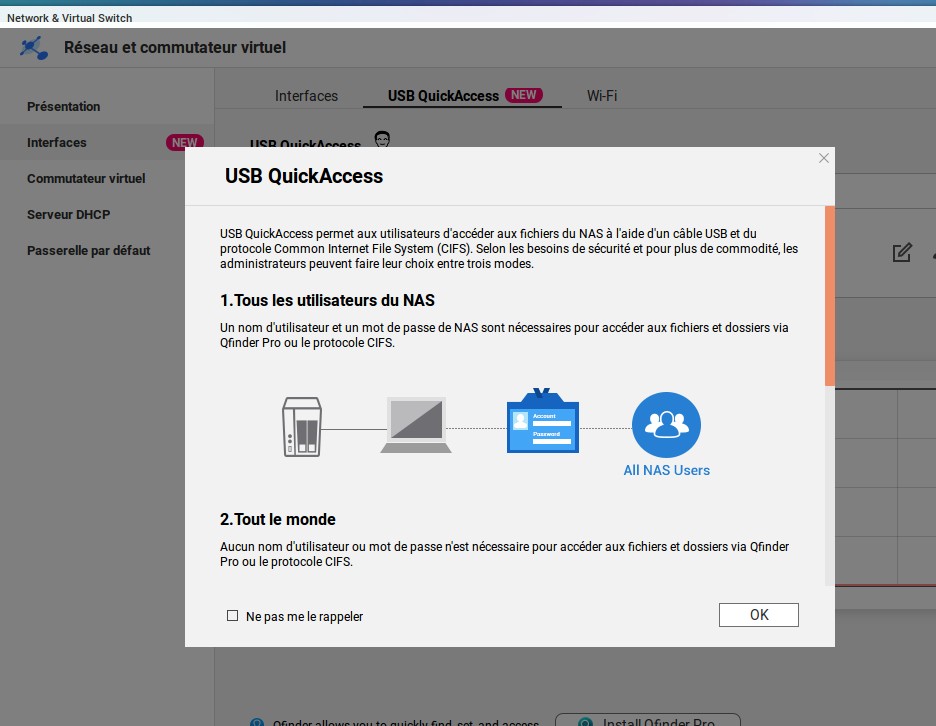This screenshot has width=936, height=726.
Task: Click the NAS device illustration
Action: pyautogui.click(x=302, y=427)
